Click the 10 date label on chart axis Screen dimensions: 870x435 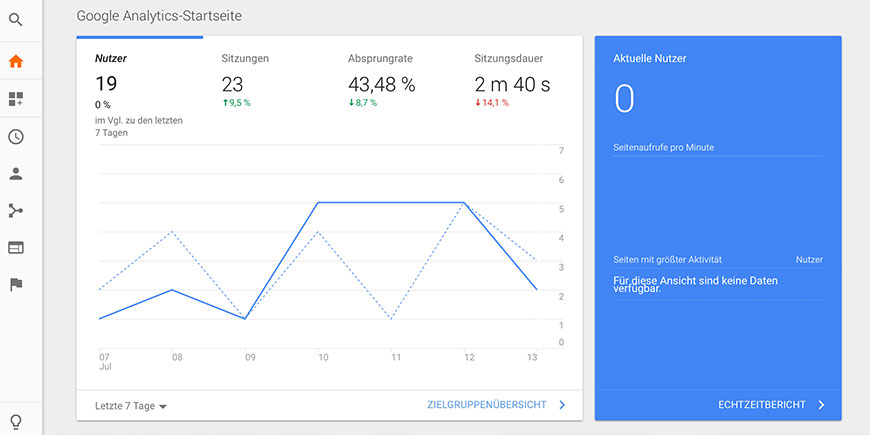pos(323,358)
